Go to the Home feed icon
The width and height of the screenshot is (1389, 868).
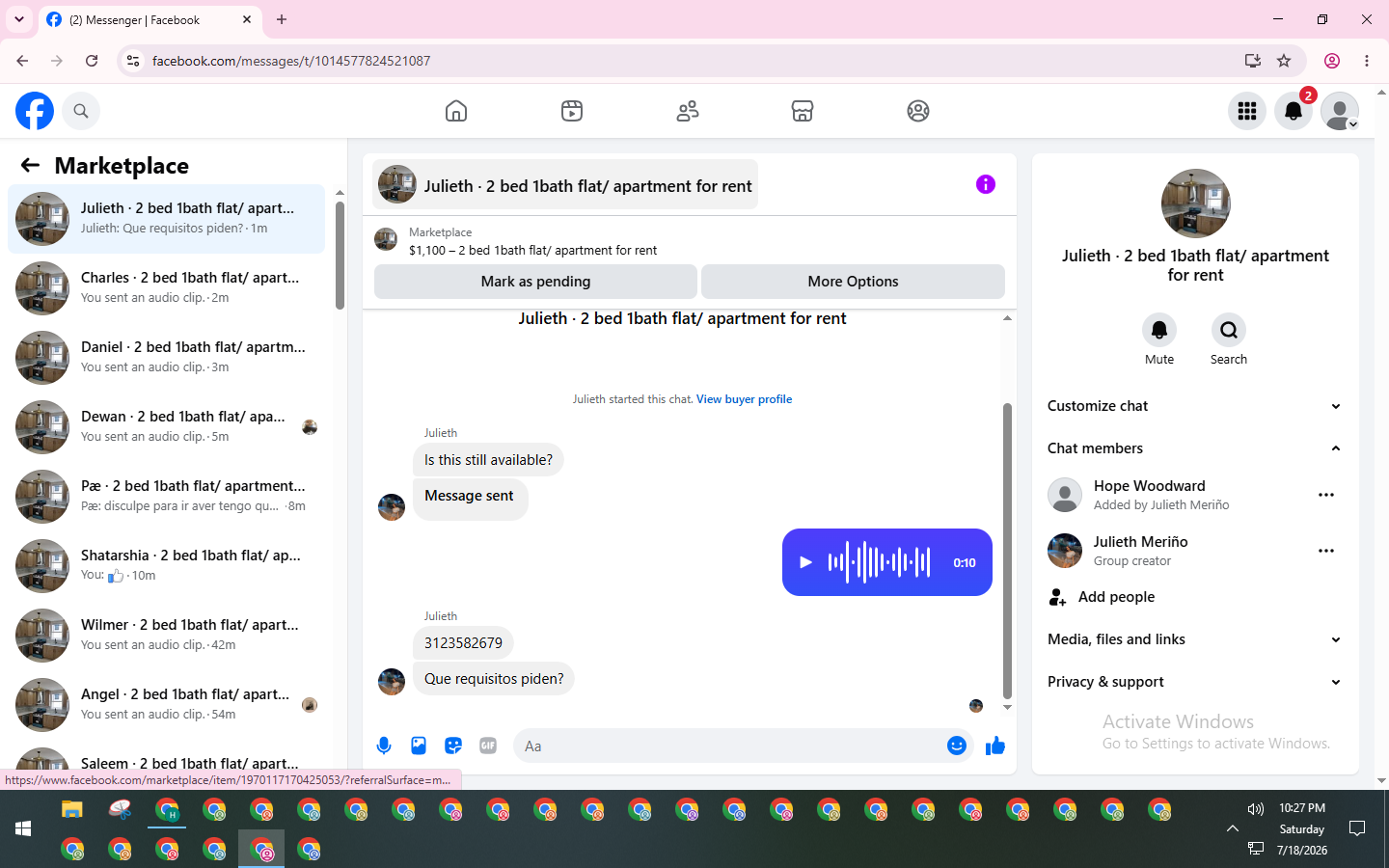[456, 111]
